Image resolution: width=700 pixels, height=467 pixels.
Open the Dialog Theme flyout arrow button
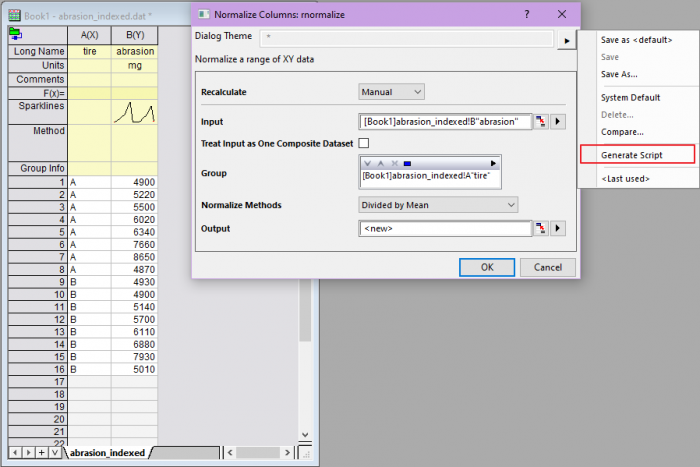point(567,40)
